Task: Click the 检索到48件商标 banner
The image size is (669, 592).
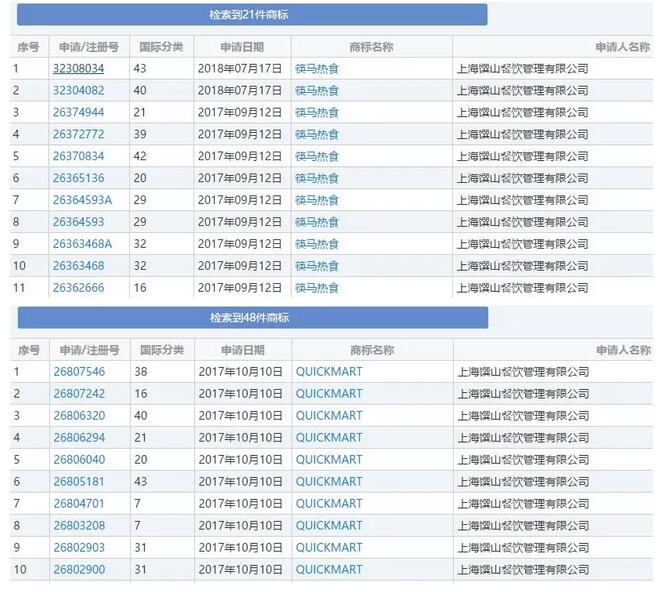Action: (x=253, y=318)
